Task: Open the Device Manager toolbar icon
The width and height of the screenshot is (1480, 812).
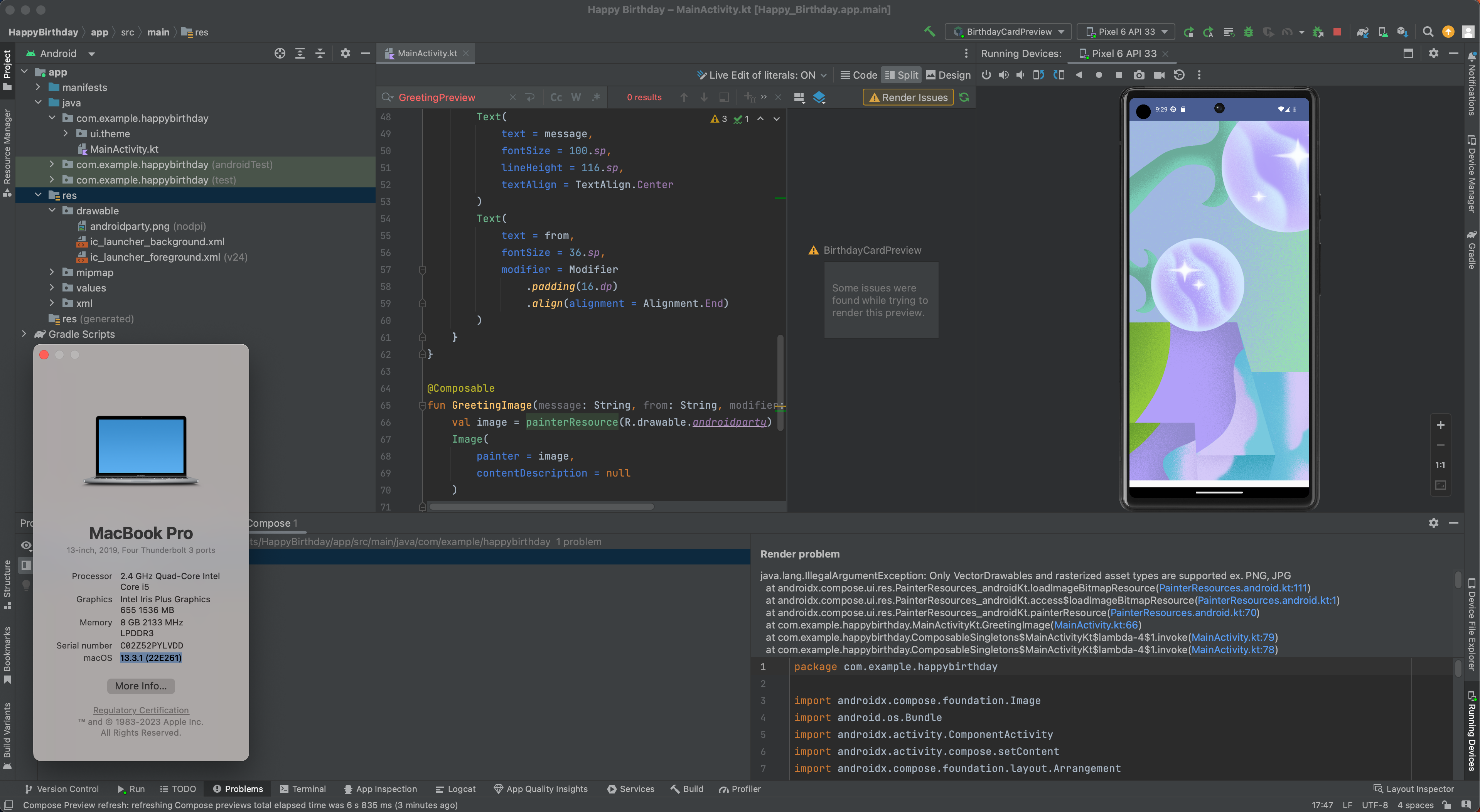Action: click(x=1383, y=32)
